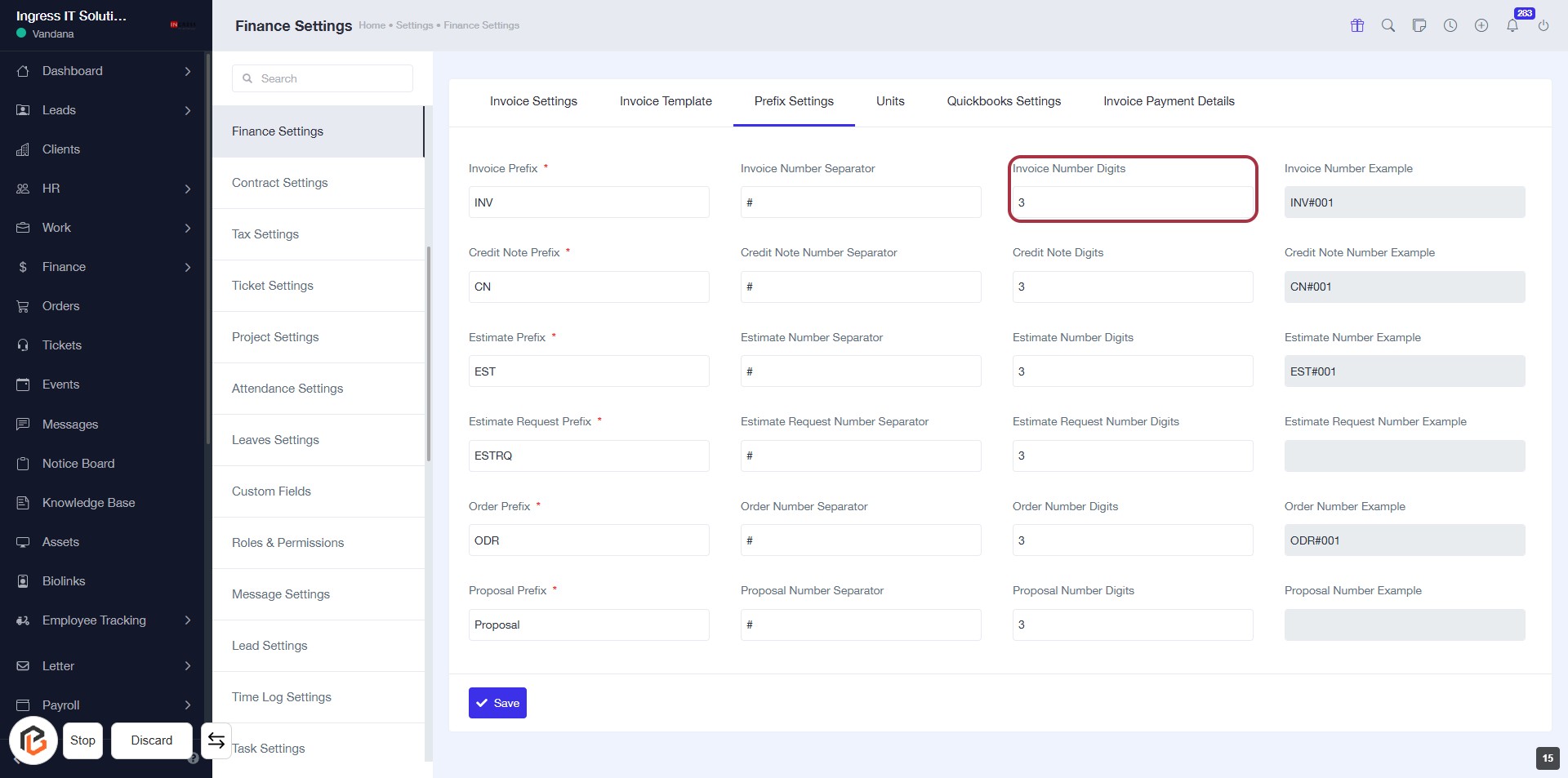Click the Invoice Prefix input field
This screenshot has height=778, width=1568.
click(x=588, y=202)
